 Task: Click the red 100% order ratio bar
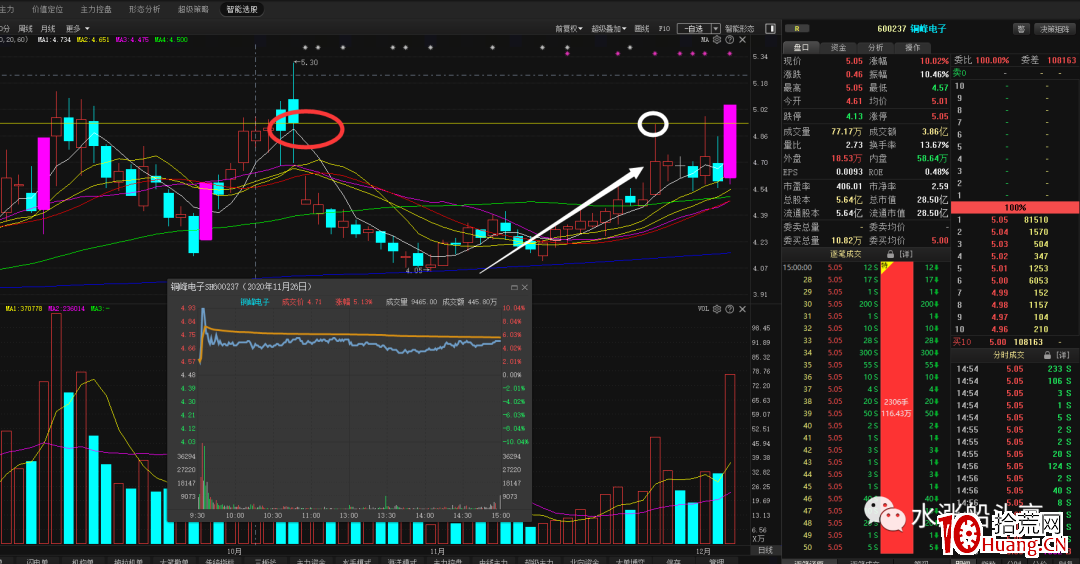coord(1016,207)
